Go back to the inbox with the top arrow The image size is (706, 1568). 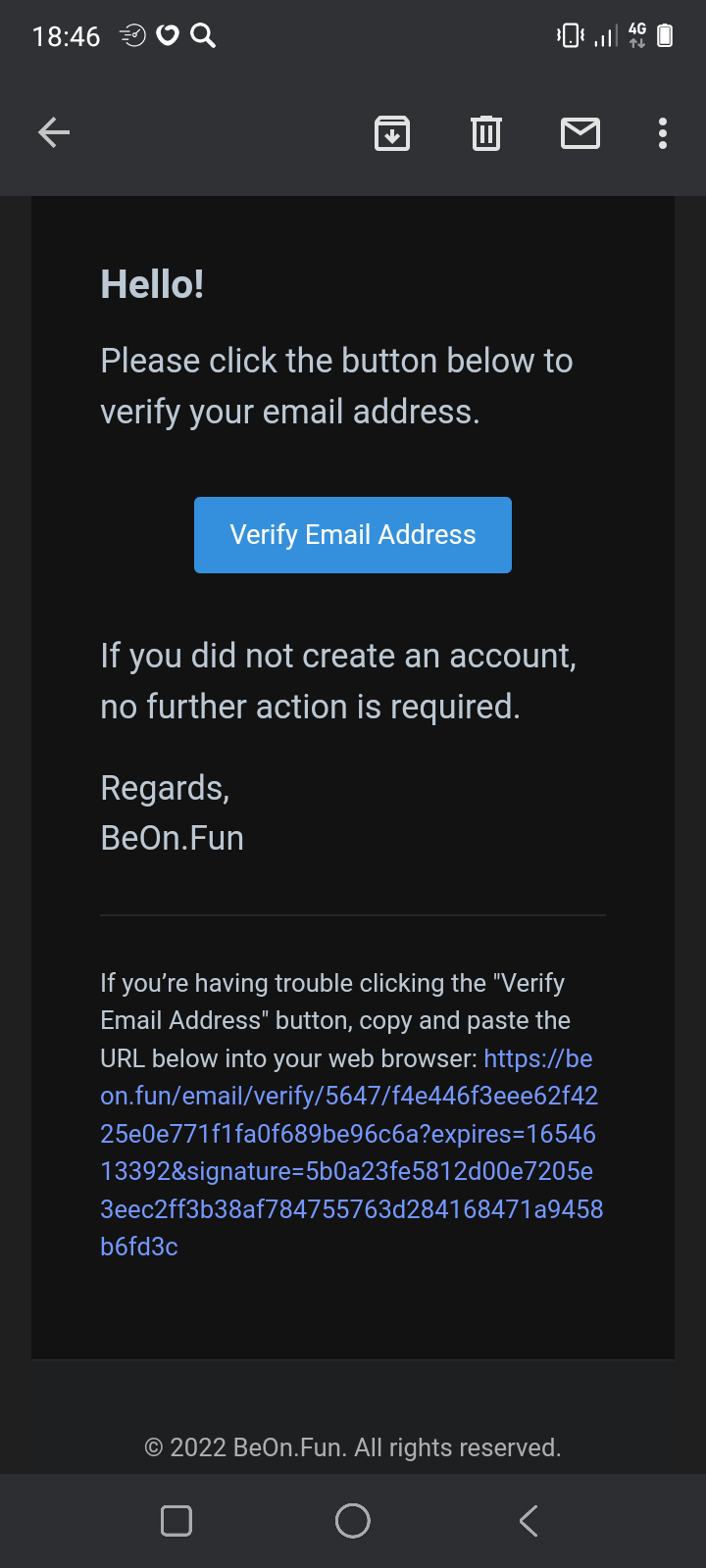click(54, 132)
